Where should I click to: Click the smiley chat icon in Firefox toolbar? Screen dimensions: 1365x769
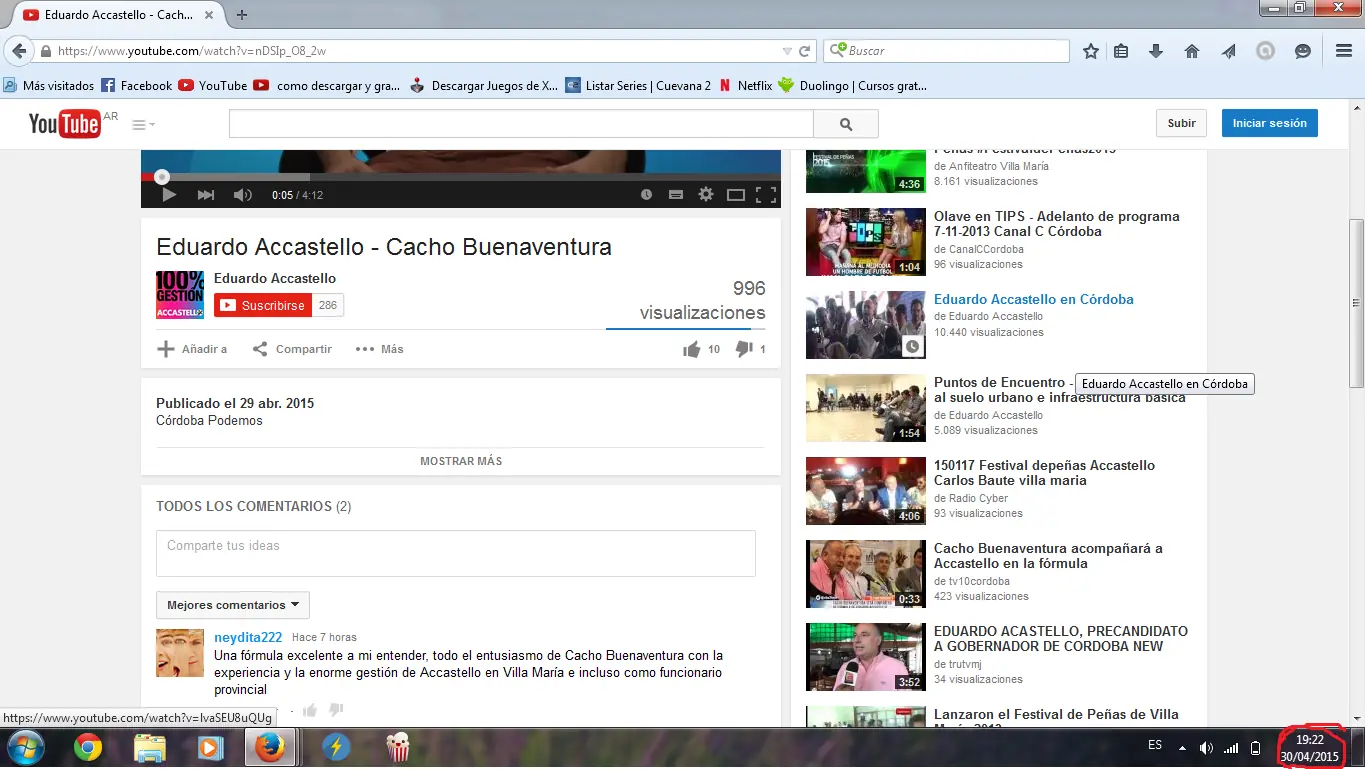pos(1303,51)
